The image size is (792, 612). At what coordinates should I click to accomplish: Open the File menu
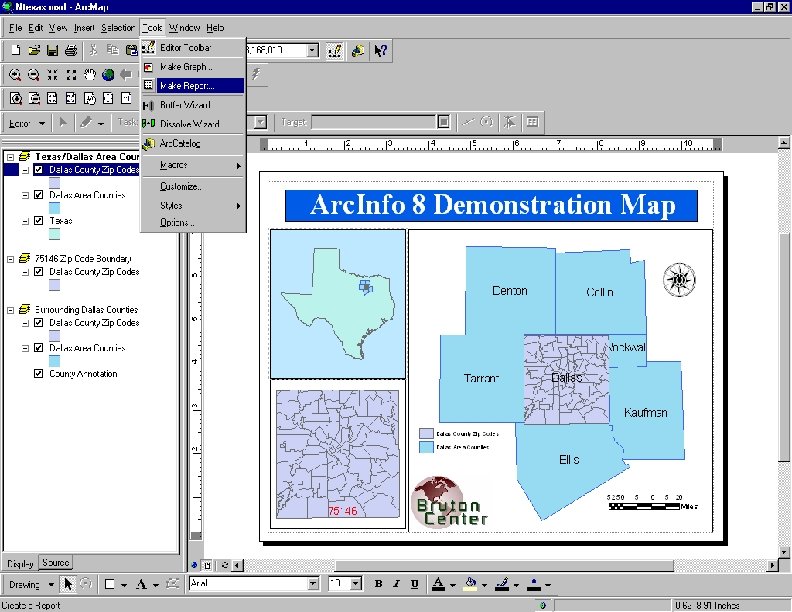click(15, 28)
